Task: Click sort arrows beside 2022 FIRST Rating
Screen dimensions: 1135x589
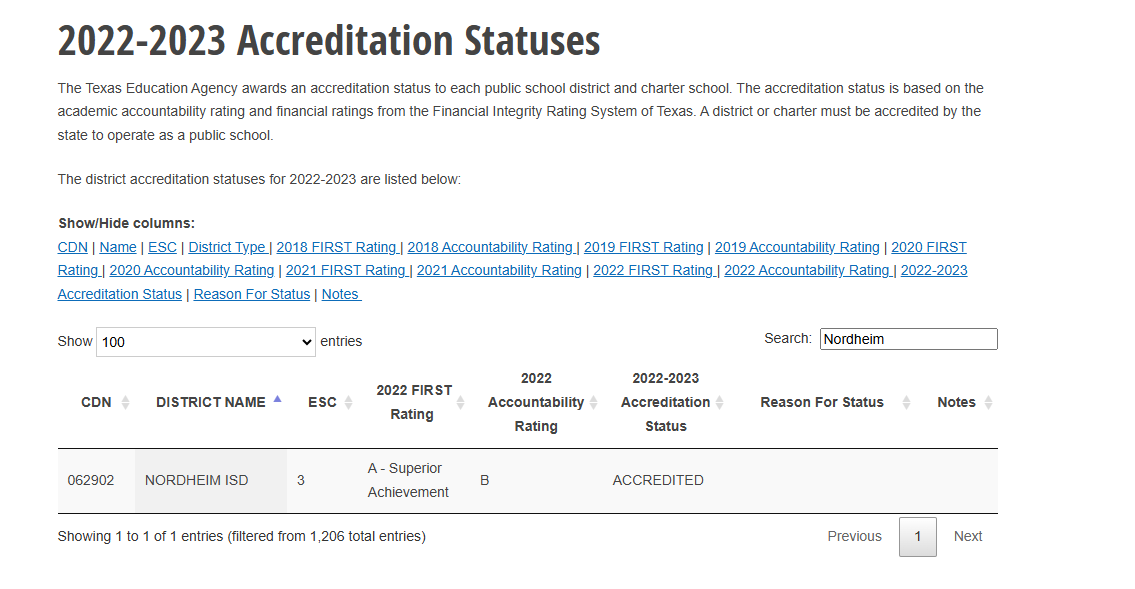Action: click(460, 402)
